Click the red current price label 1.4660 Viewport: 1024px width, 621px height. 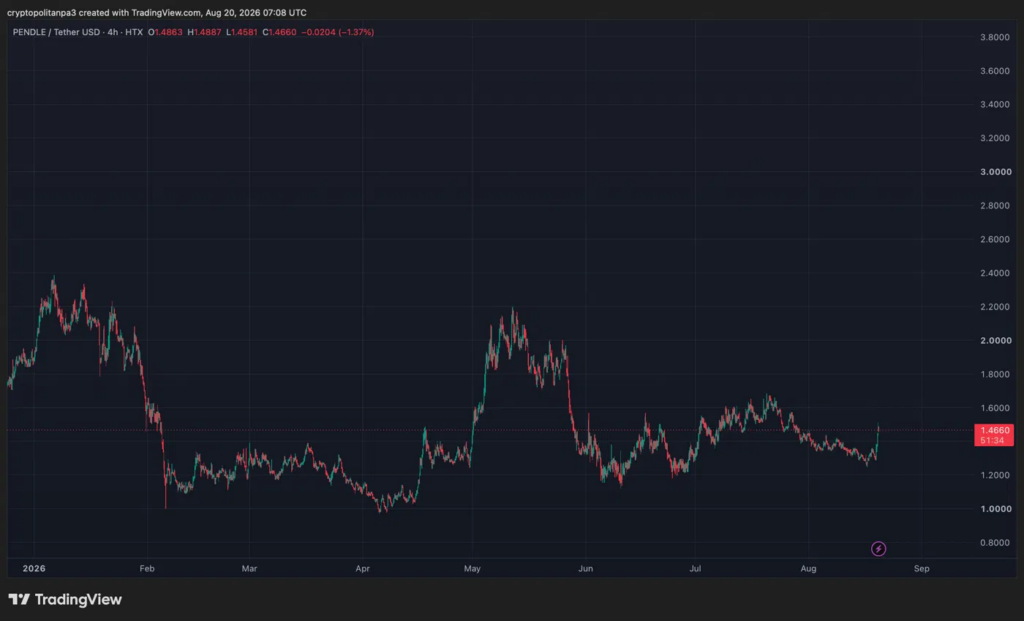click(x=994, y=430)
